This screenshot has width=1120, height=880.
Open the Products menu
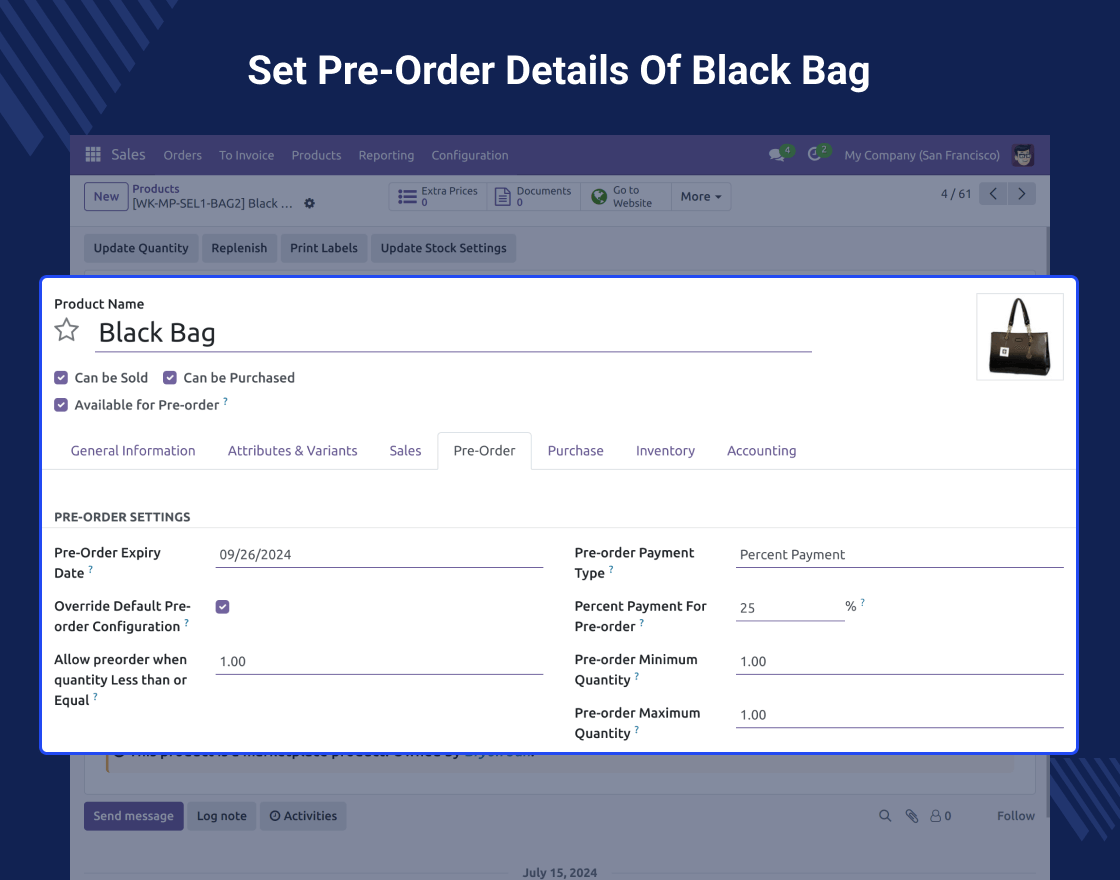[316, 155]
